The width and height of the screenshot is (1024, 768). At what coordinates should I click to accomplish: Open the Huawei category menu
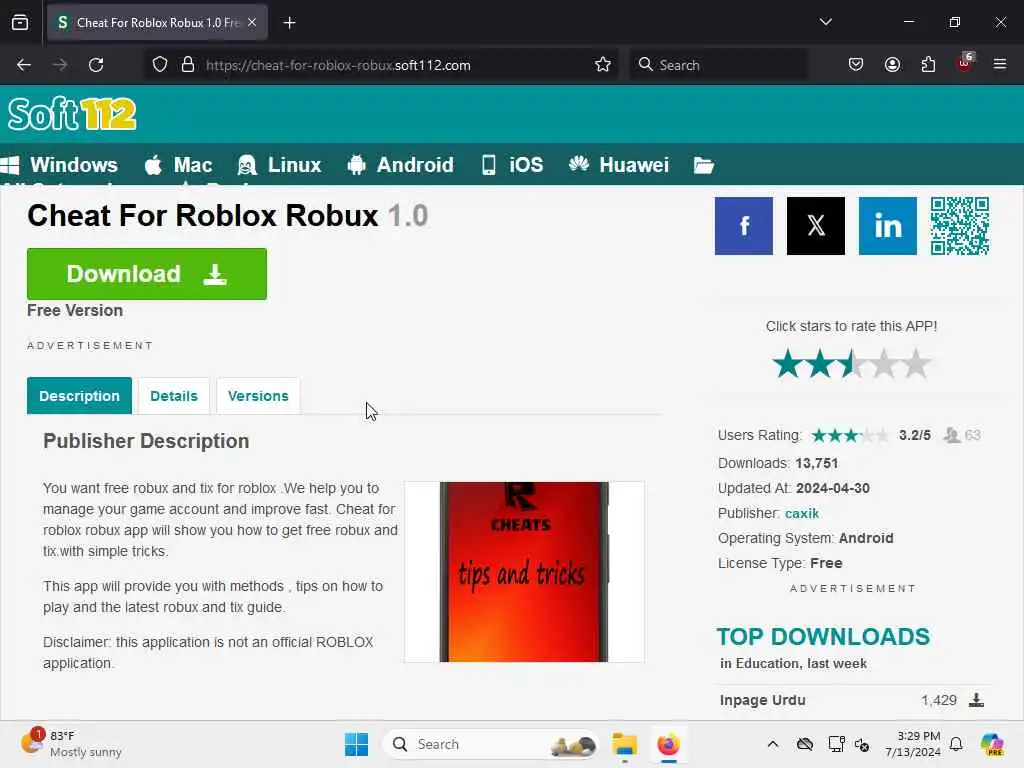[618, 165]
